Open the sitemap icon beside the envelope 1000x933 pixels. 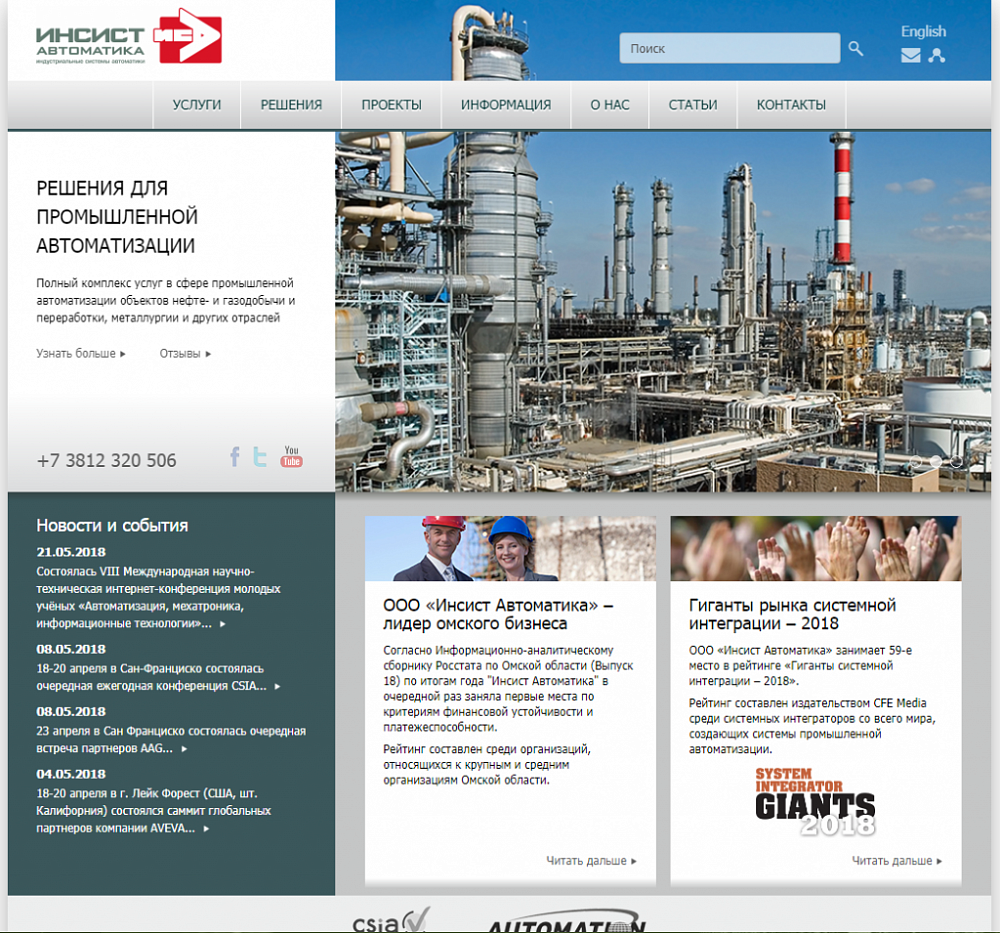pos(936,56)
